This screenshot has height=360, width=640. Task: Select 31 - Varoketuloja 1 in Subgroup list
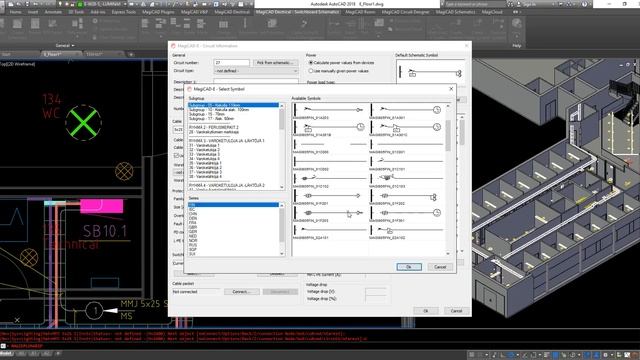(204, 145)
